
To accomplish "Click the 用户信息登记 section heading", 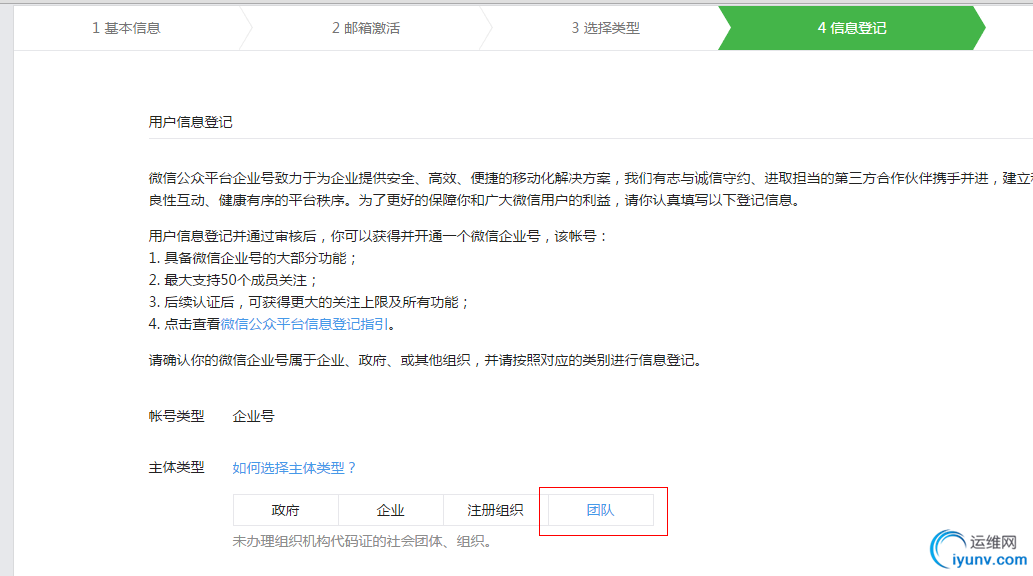I will tap(190, 122).
